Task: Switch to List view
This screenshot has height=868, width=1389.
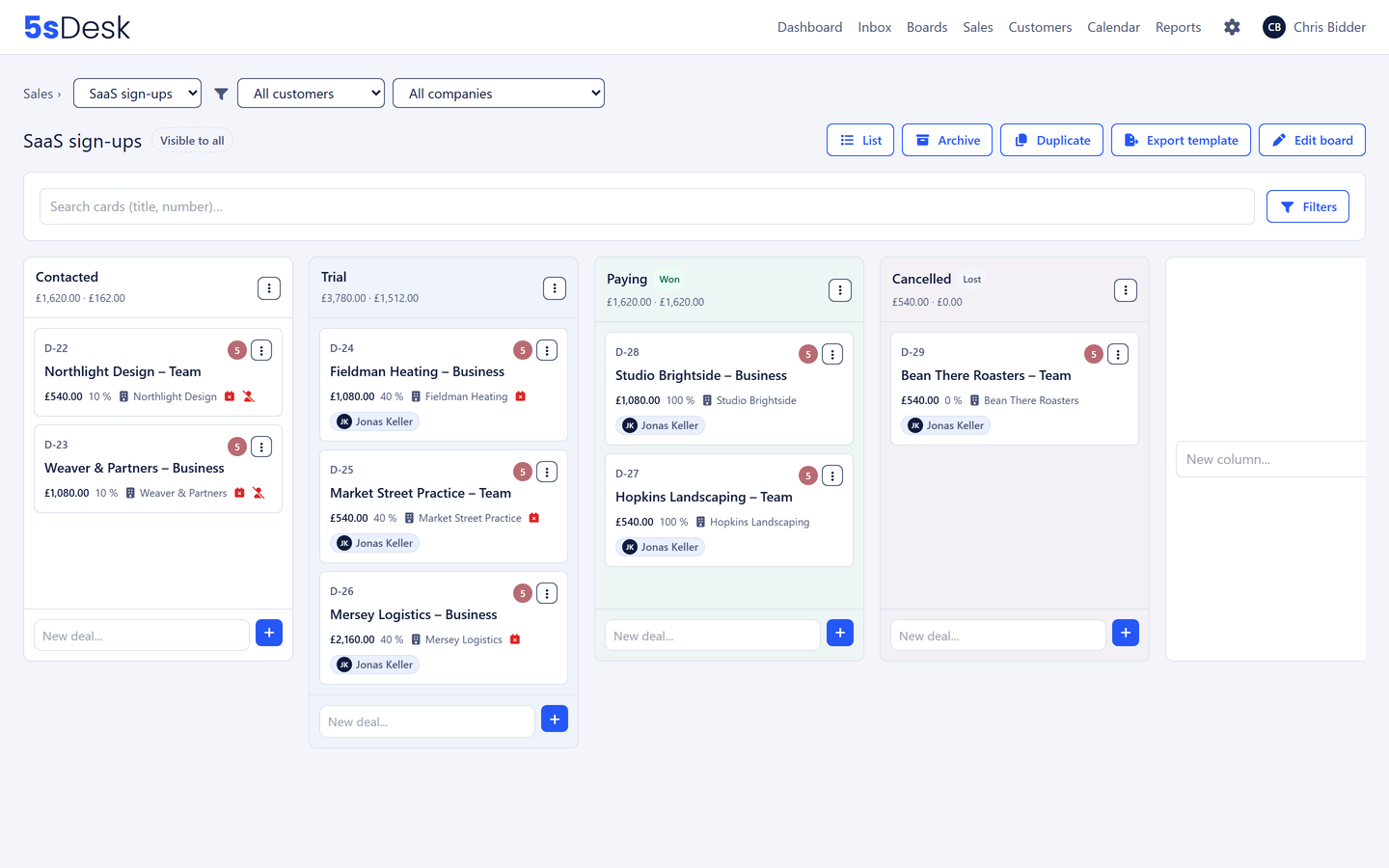Action: (x=860, y=140)
